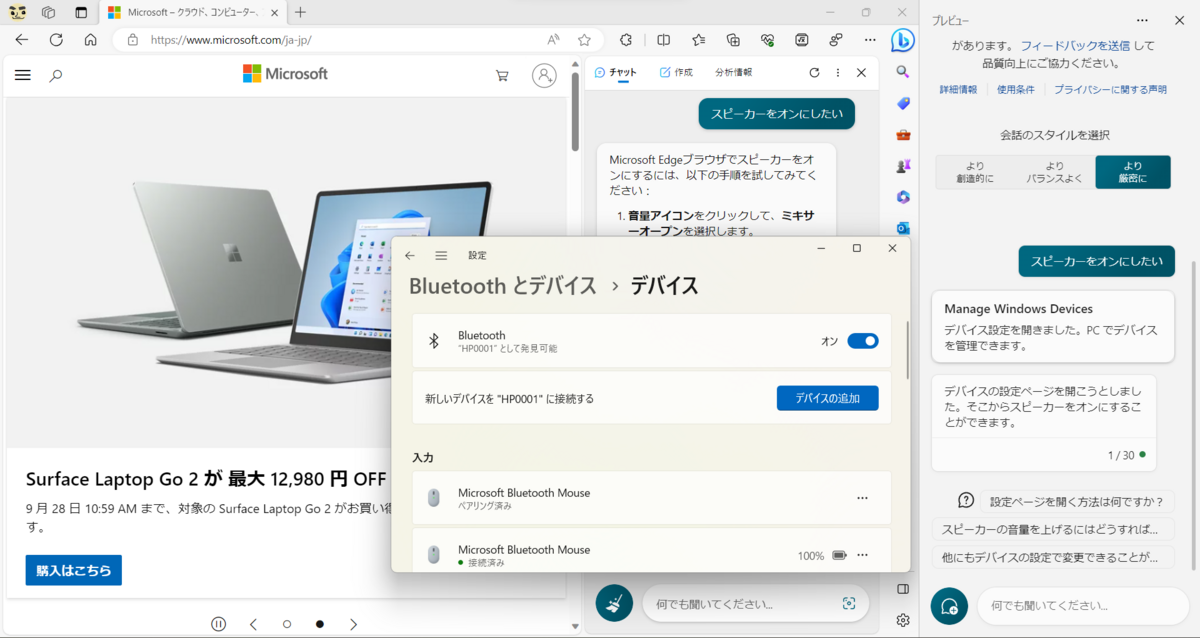Screen dimensions: 1200x638
Task: Select the first carousel dot
Action: click(x=287, y=624)
